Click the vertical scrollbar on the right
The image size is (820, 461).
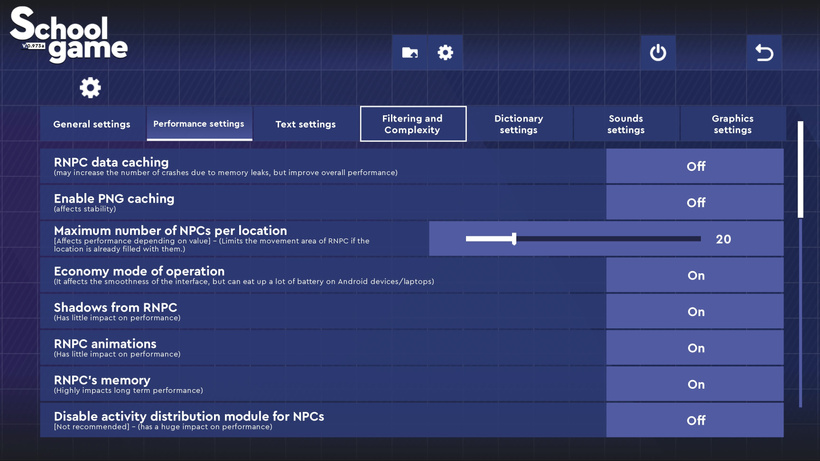click(x=800, y=170)
